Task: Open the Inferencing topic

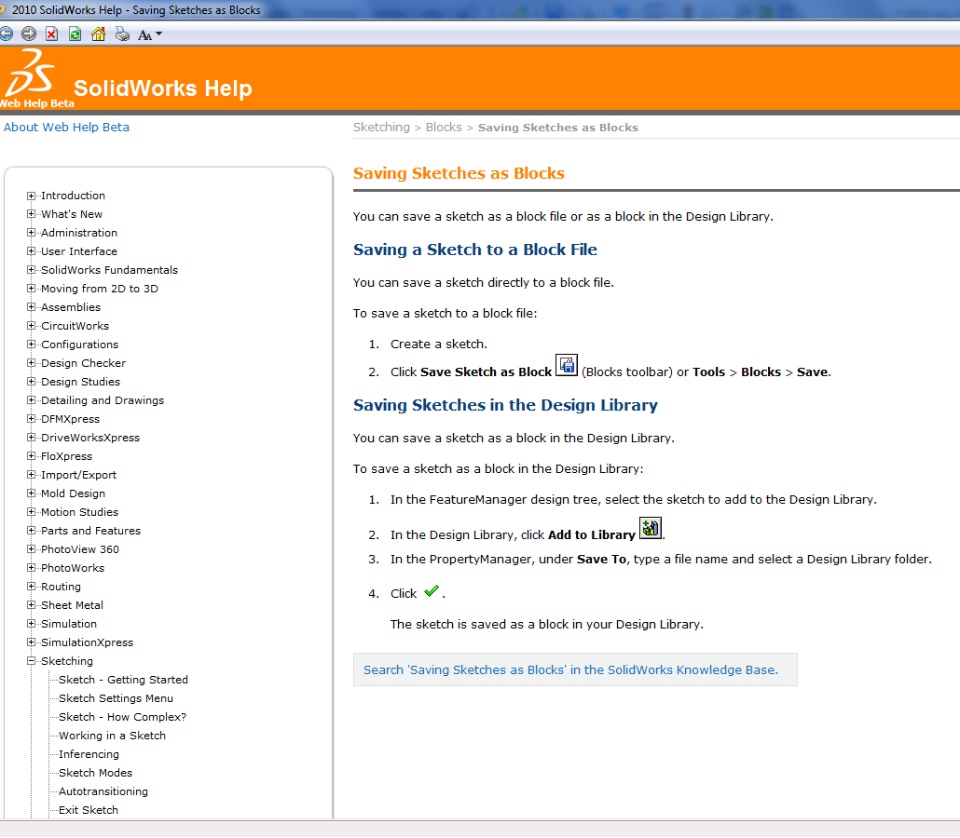Action: coord(89,754)
